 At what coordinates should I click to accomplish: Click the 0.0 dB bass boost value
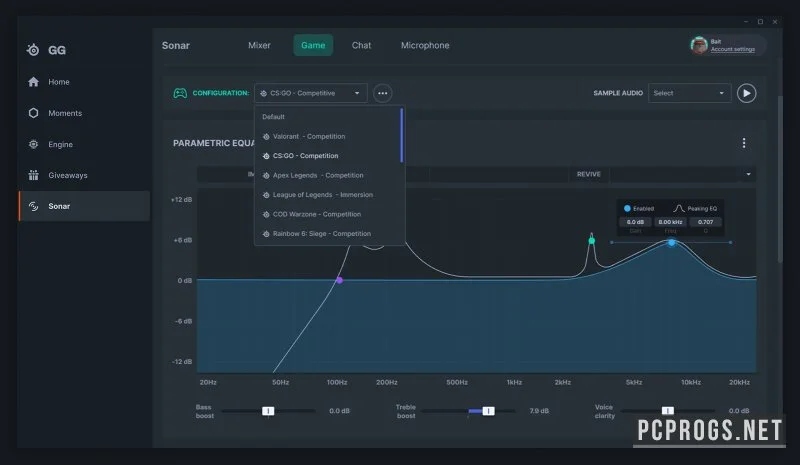tap(339, 411)
